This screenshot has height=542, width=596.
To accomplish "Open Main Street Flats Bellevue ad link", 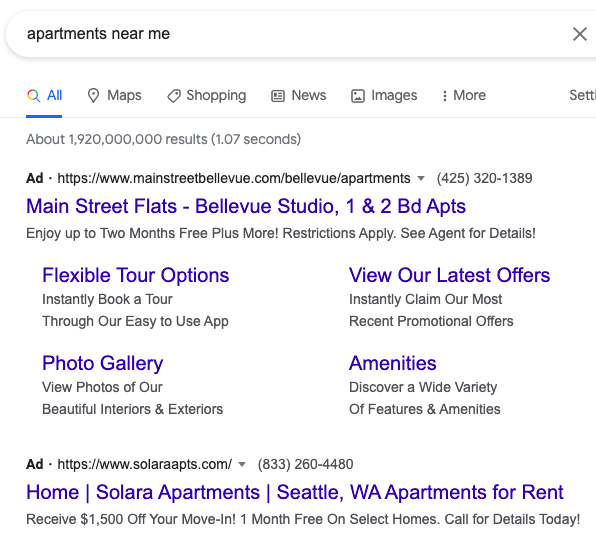I will [246, 206].
